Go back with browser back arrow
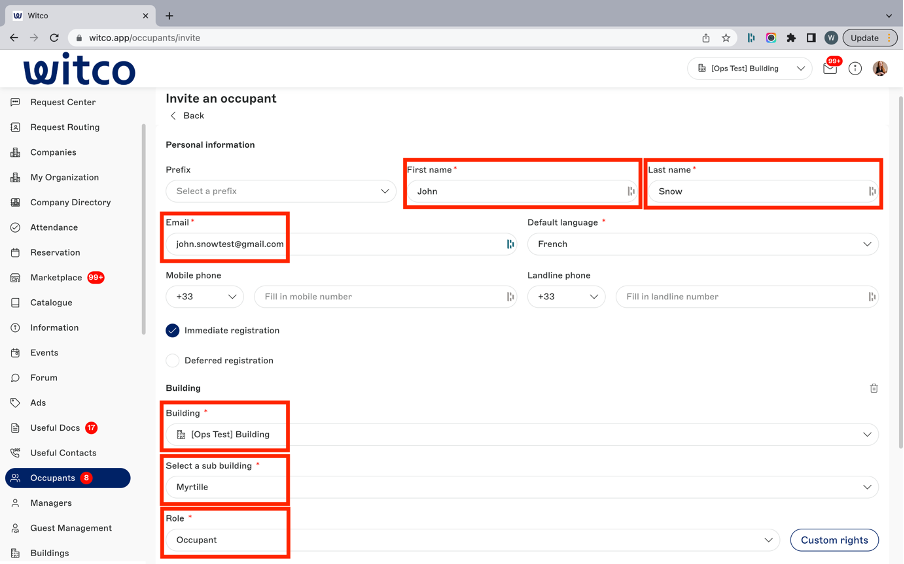 (14, 38)
